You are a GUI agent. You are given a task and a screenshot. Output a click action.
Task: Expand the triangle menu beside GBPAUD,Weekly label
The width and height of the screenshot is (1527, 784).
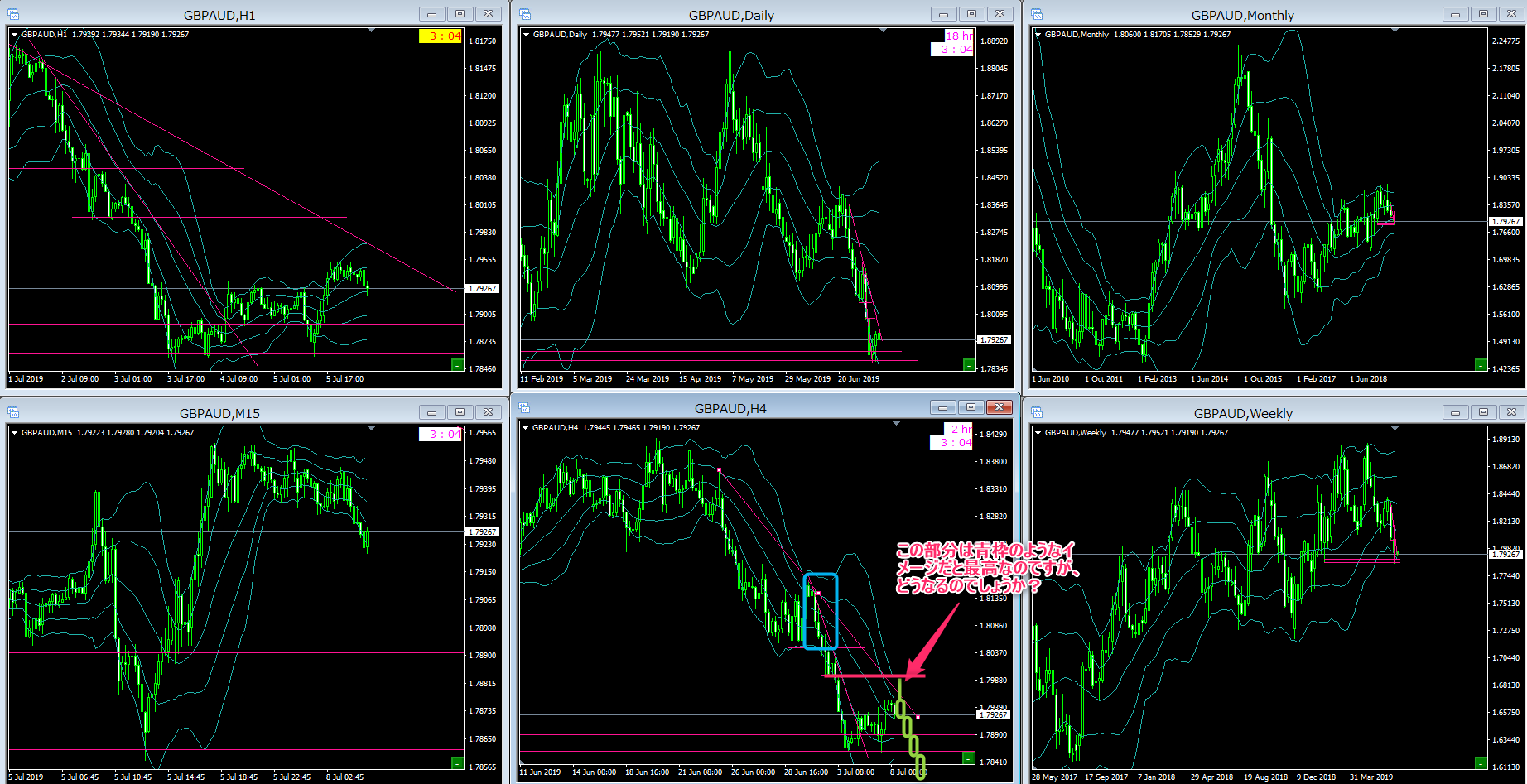[1038, 433]
